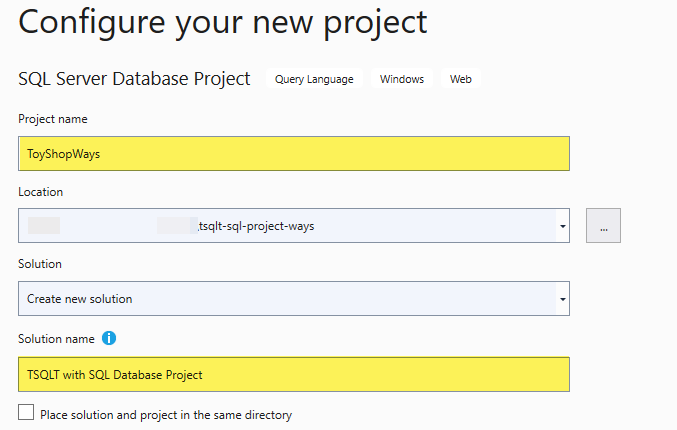Enable placing solution and project in same directory

coord(26,413)
